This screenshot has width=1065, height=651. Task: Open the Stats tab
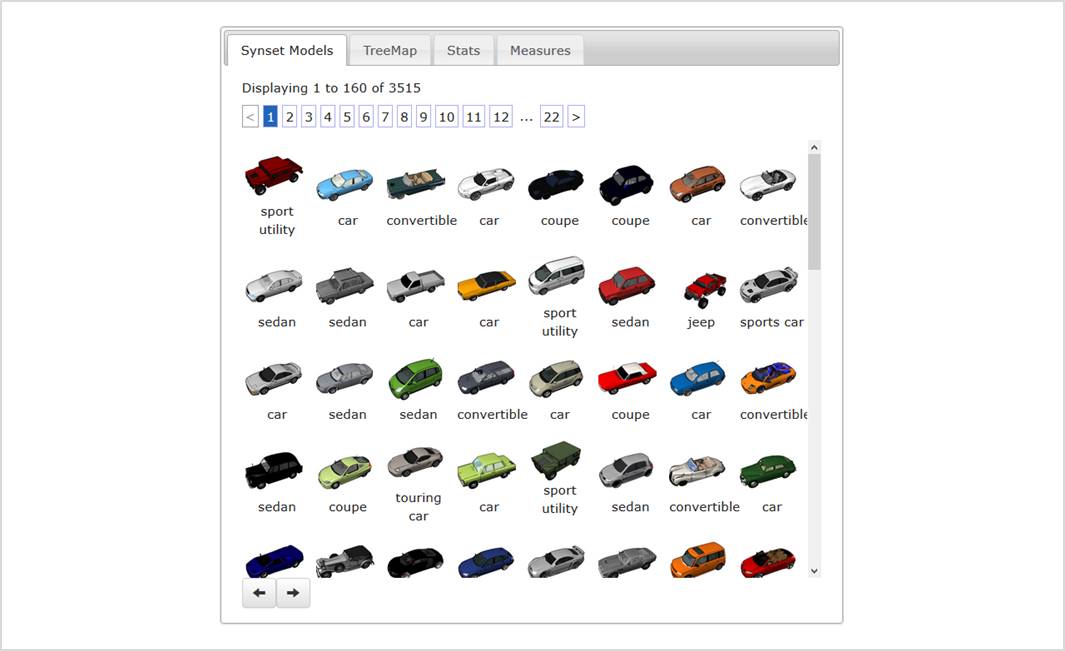coord(463,50)
